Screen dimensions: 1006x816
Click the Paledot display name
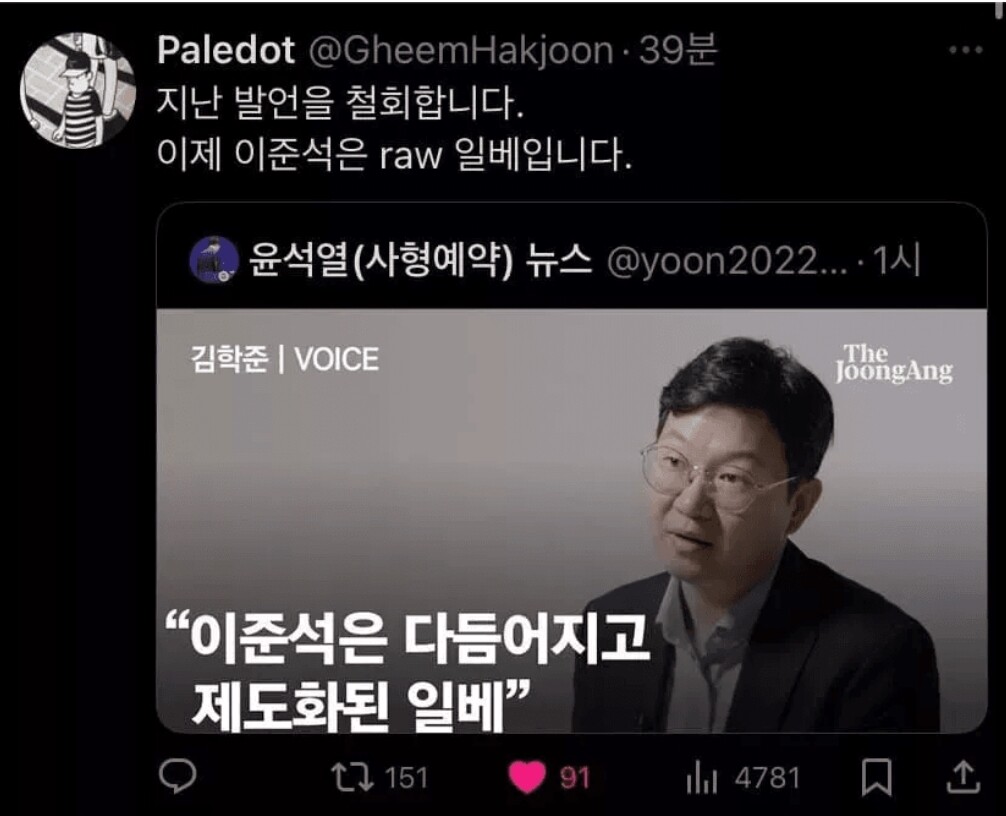point(226,49)
